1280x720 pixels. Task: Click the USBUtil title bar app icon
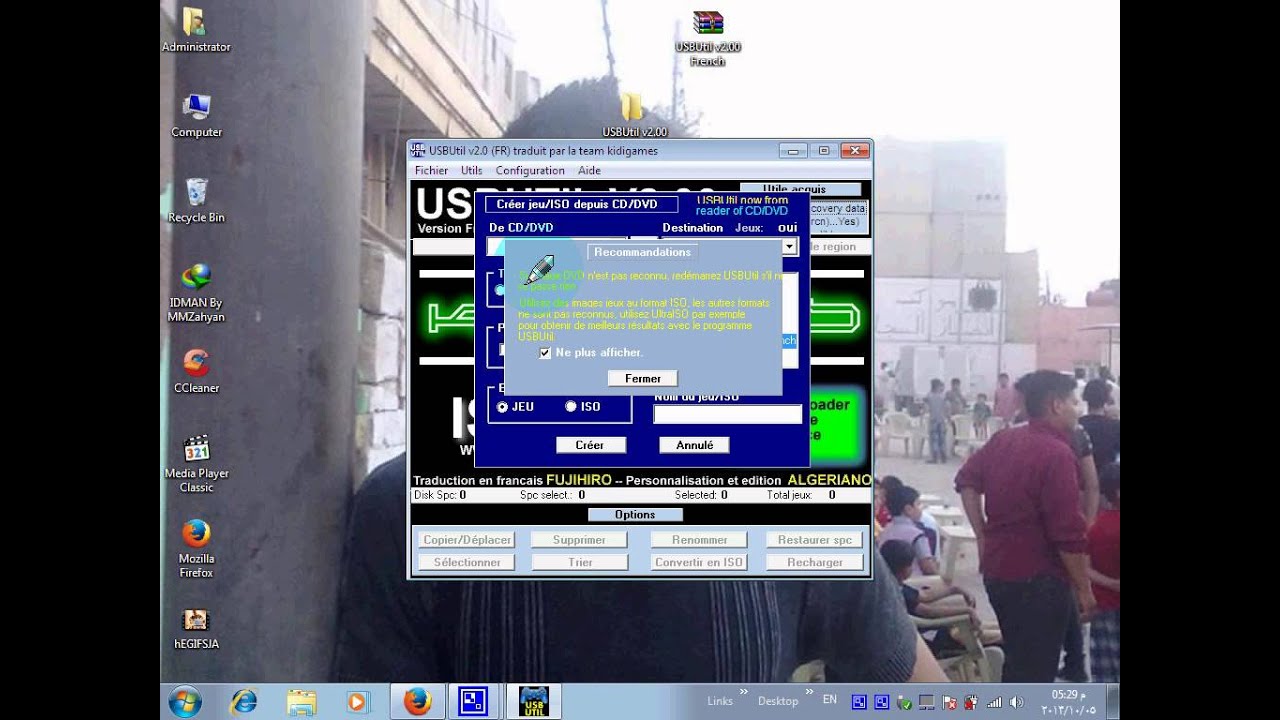point(419,150)
